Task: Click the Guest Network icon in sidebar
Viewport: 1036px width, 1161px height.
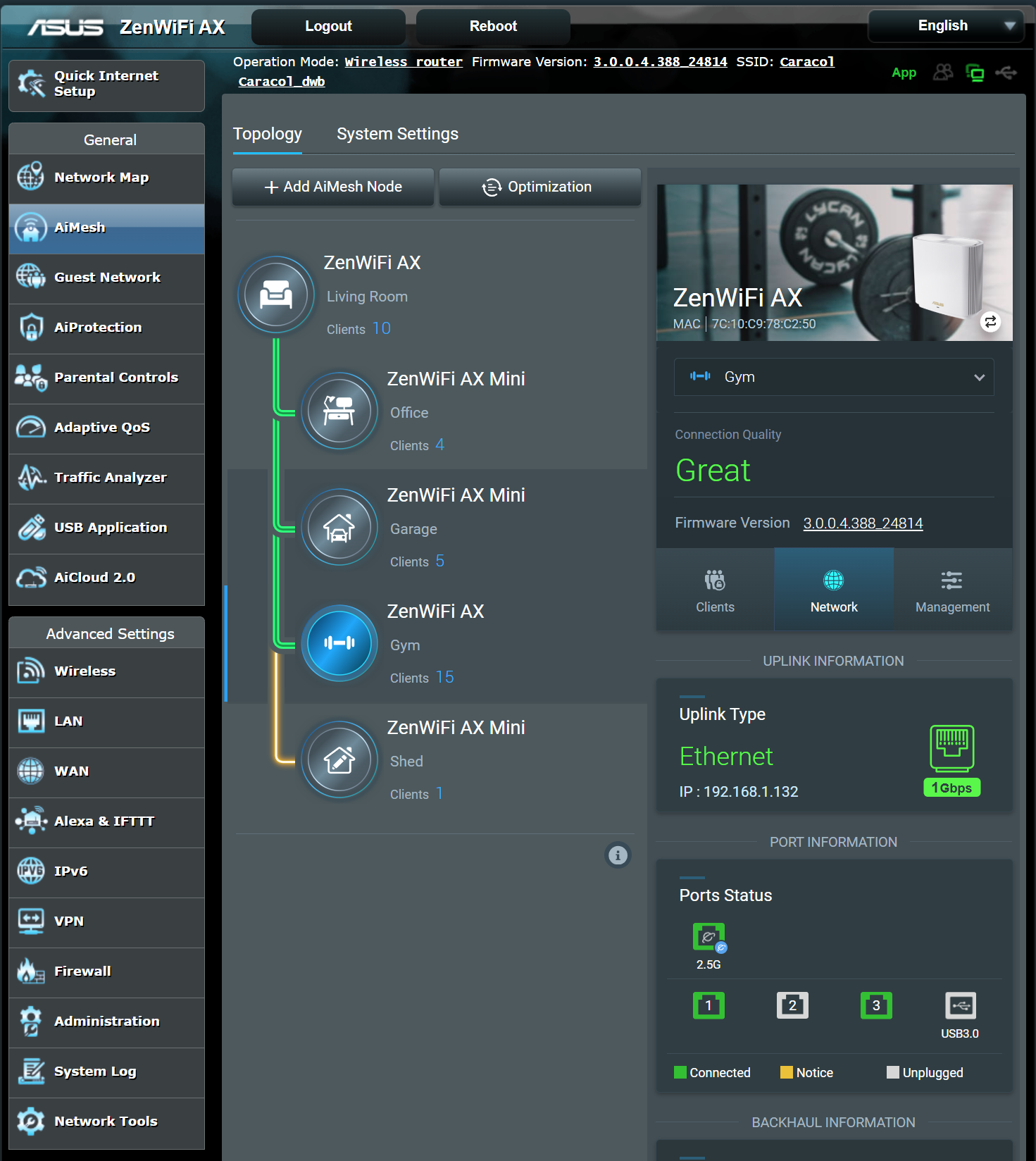Action: point(31,277)
